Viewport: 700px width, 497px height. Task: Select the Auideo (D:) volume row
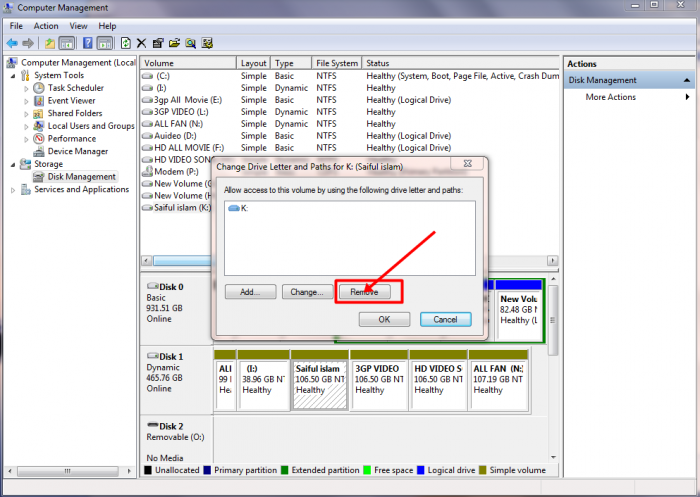(350, 136)
